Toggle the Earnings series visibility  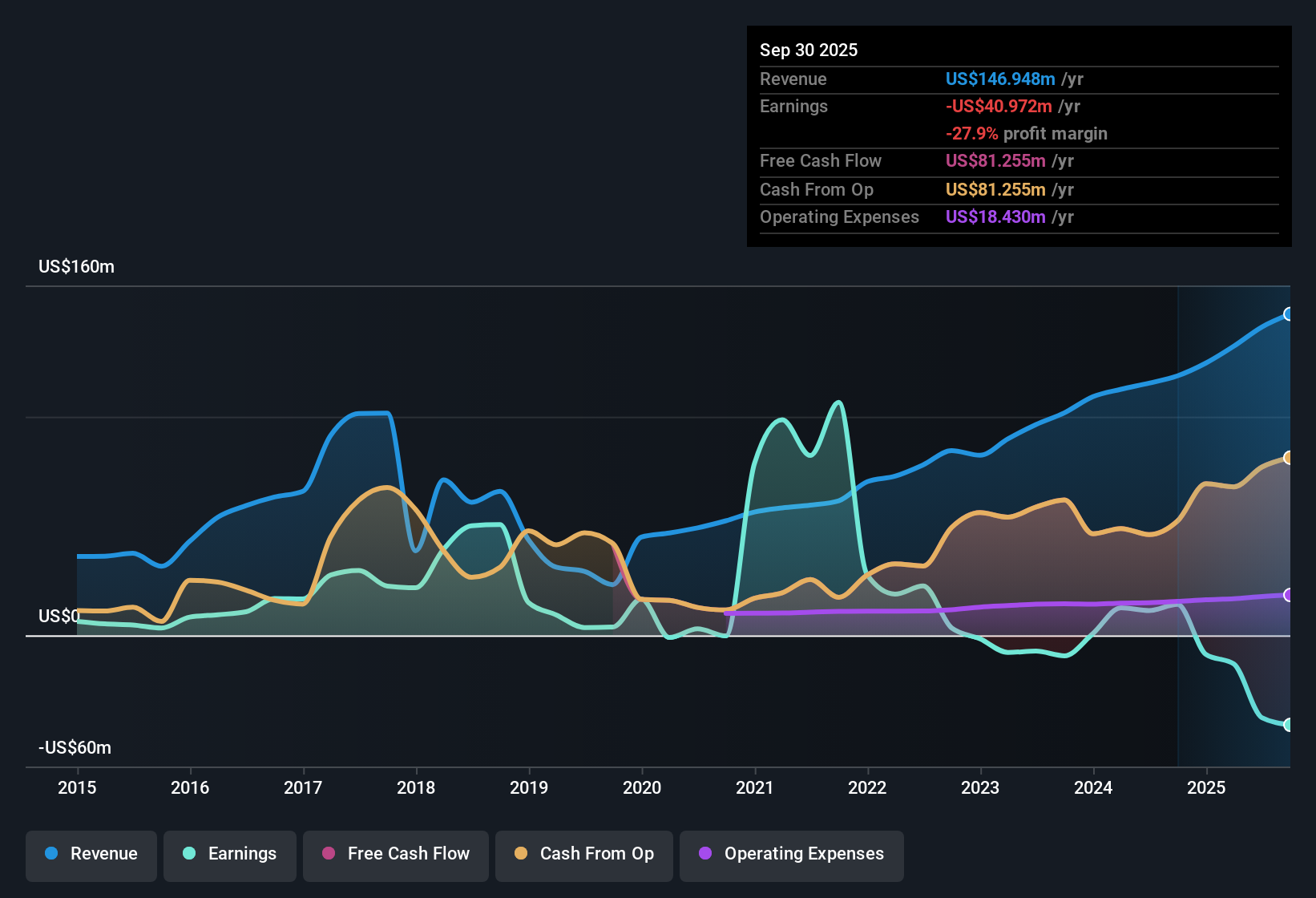point(230,854)
